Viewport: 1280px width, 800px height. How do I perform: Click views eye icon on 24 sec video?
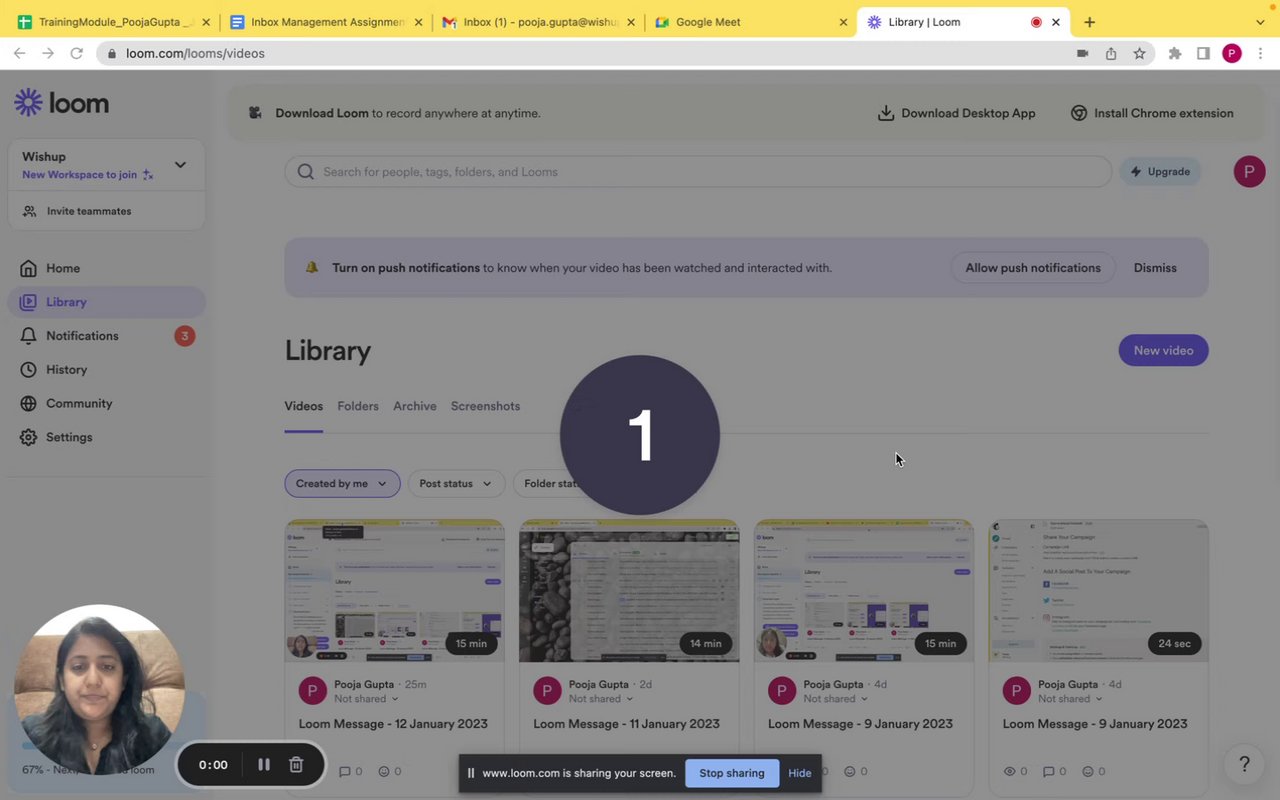point(1009,772)
